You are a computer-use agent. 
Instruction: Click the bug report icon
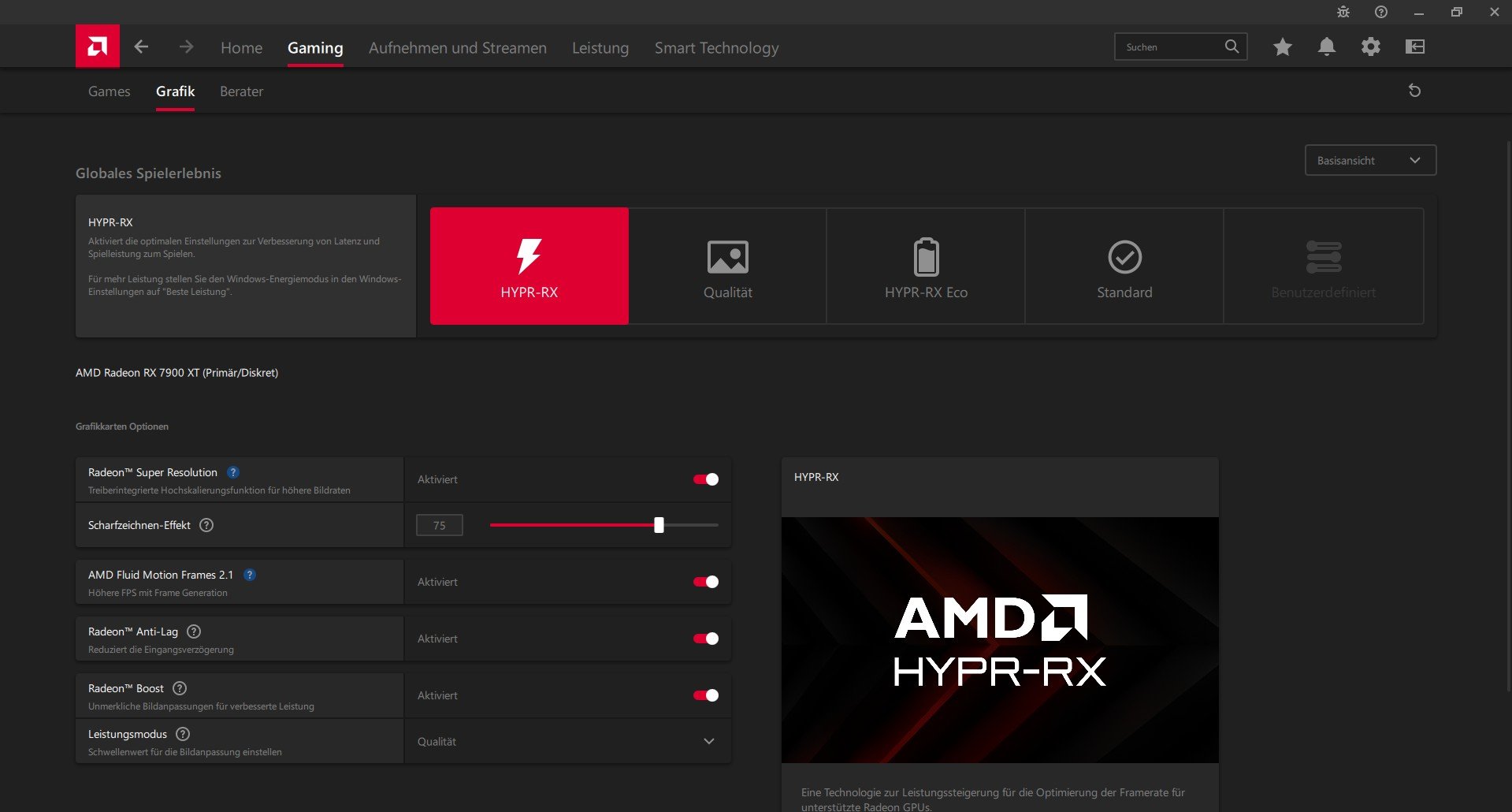[1343, 12]
